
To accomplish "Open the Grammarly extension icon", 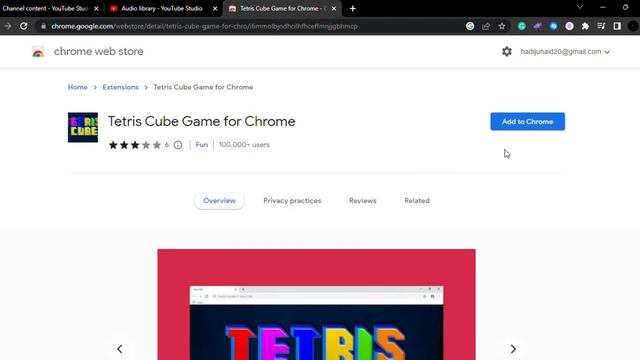I will (x=521, y=26).
